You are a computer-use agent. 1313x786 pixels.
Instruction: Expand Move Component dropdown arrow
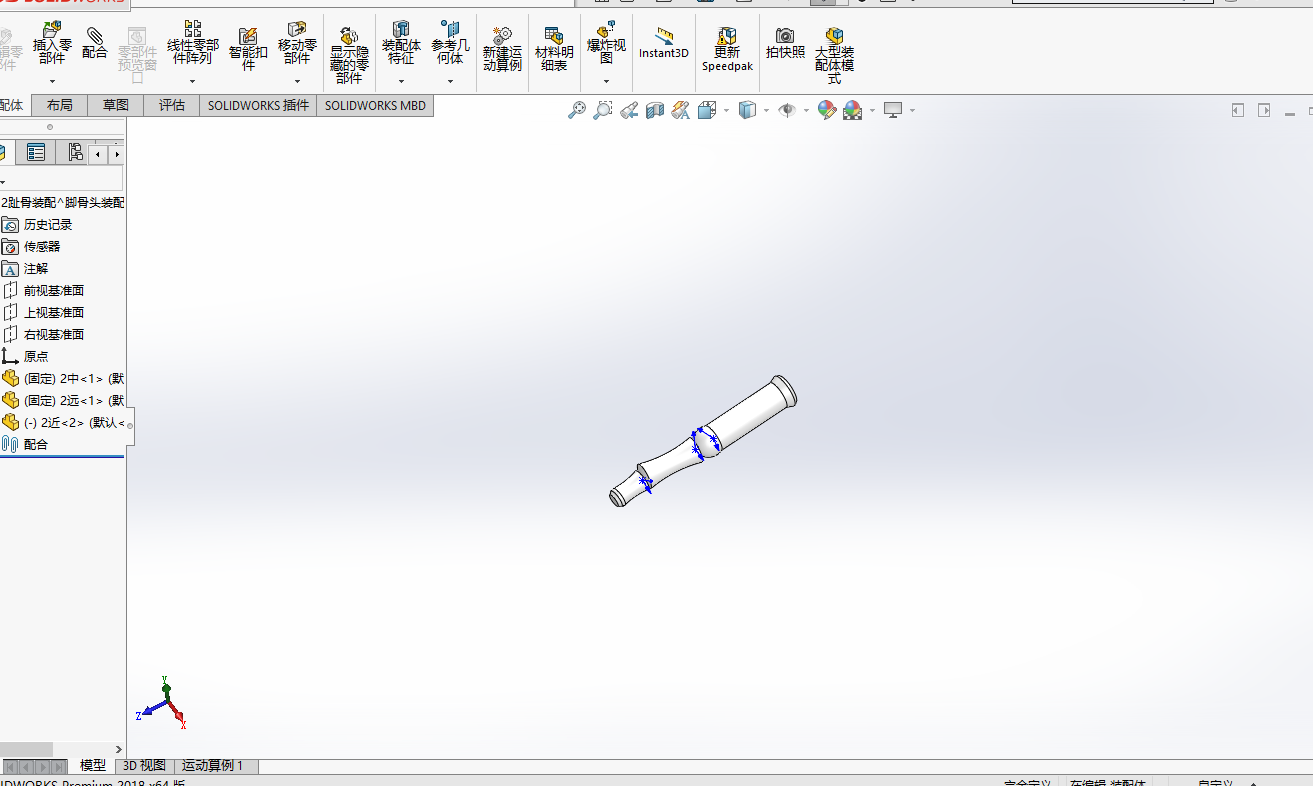tap(297, 81)
